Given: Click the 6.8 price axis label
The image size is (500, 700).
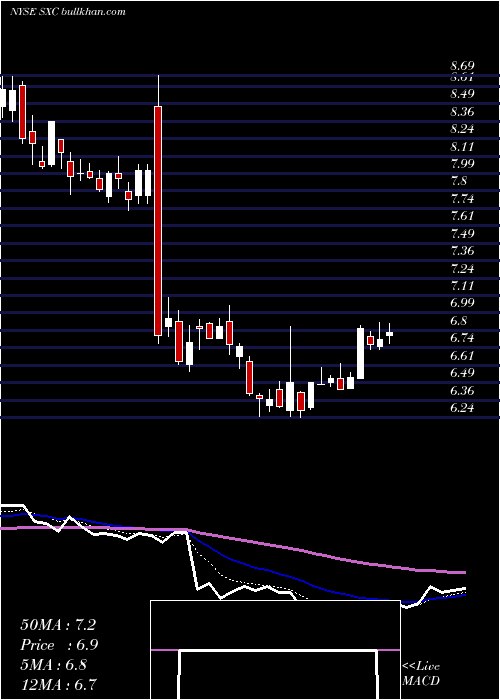Looking at the screenshot, I should pos(459,321).
